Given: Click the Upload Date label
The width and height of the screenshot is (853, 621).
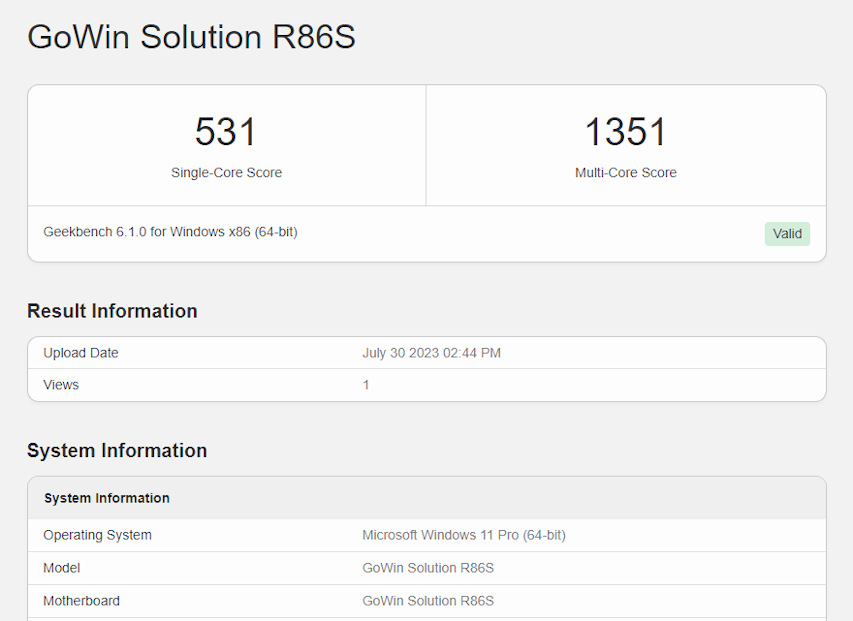Looking at the screenshot, I should [81, 353].
